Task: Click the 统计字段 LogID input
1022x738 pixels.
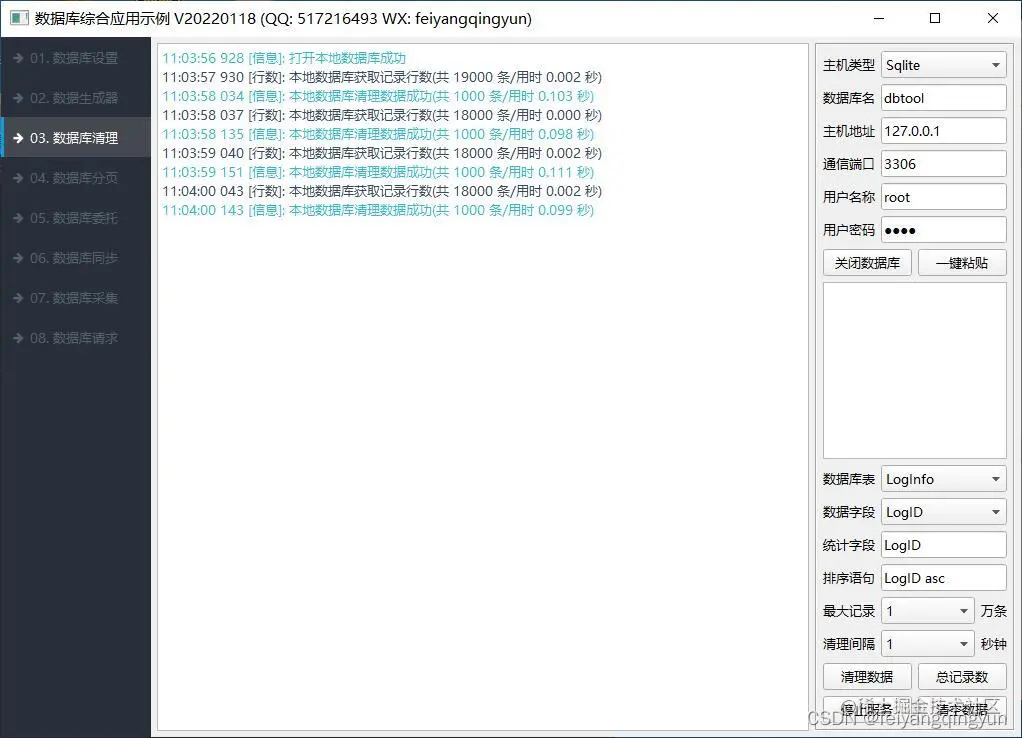Action: coord(944,545)
